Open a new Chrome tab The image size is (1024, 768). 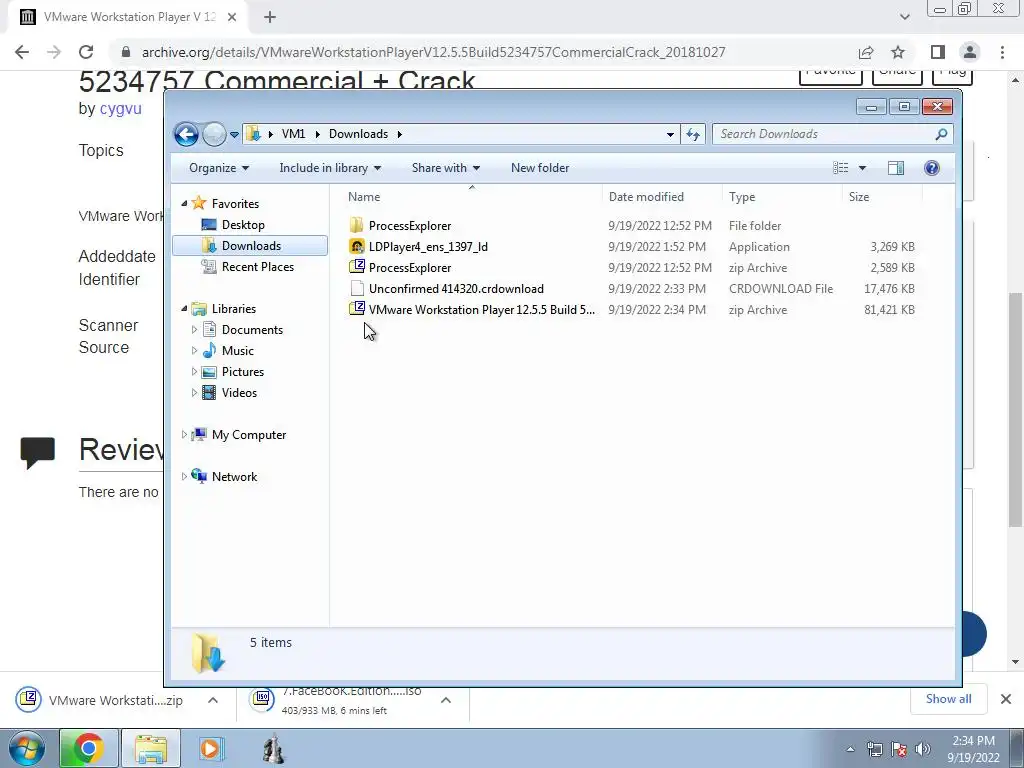(x=270, y=17)
